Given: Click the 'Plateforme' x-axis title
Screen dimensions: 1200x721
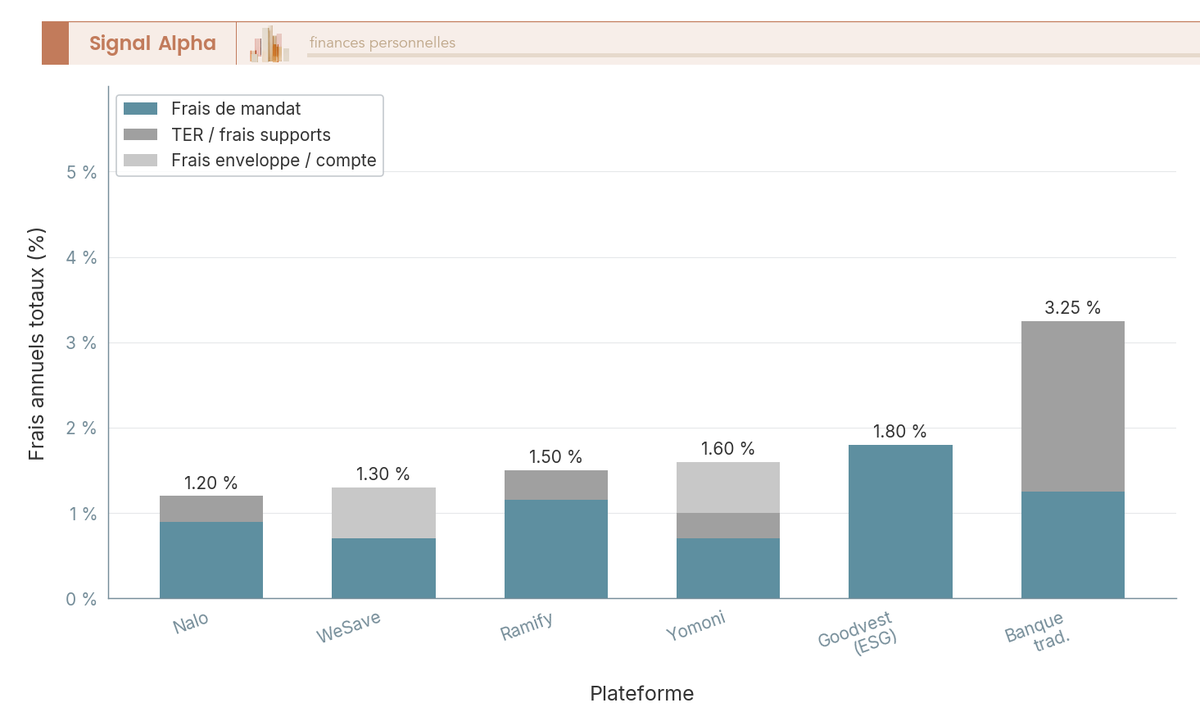Looking at the screenshot, I should click(642, 693).
